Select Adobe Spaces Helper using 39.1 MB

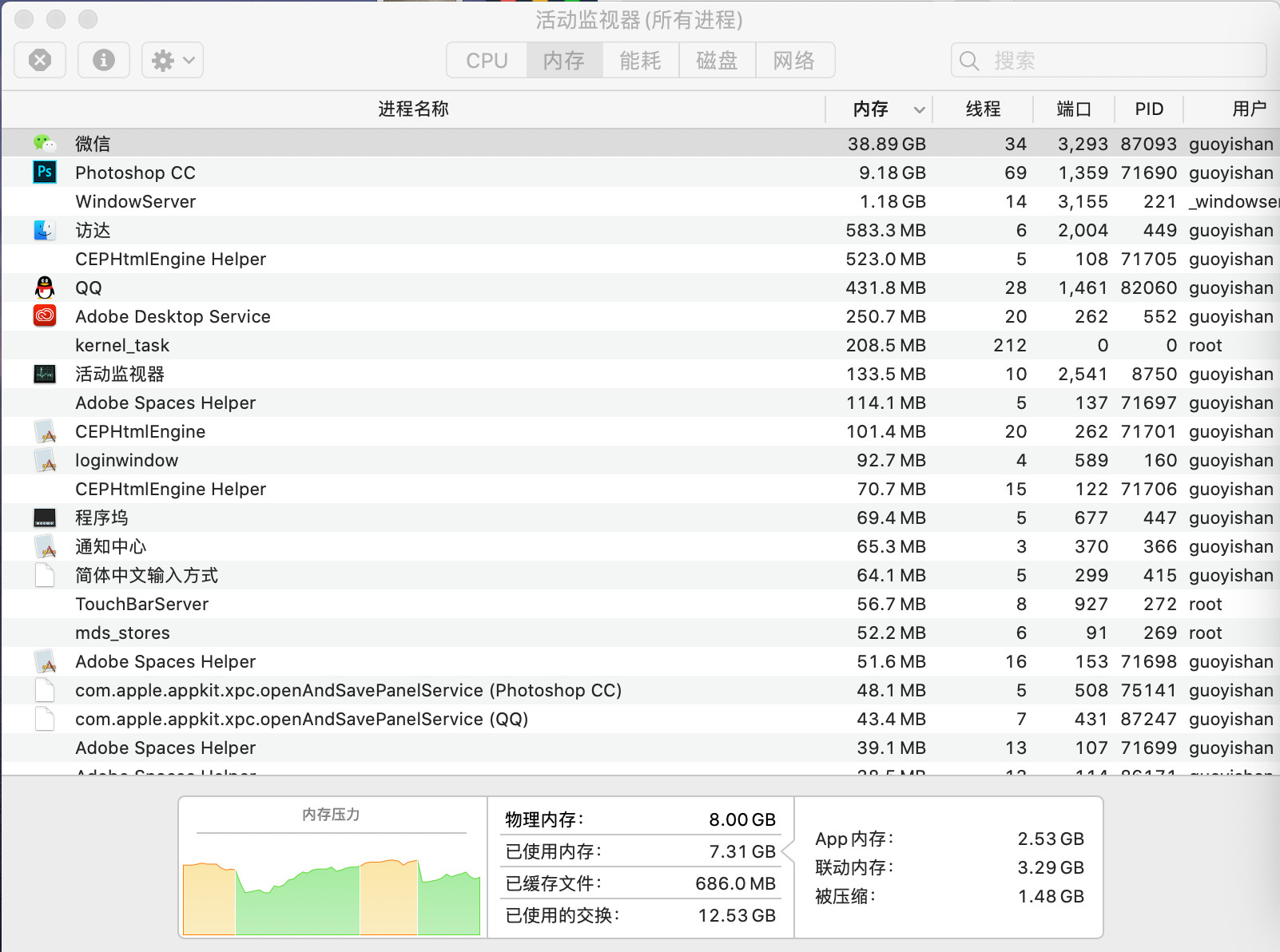pyautogui.click(x=165, y=748)
